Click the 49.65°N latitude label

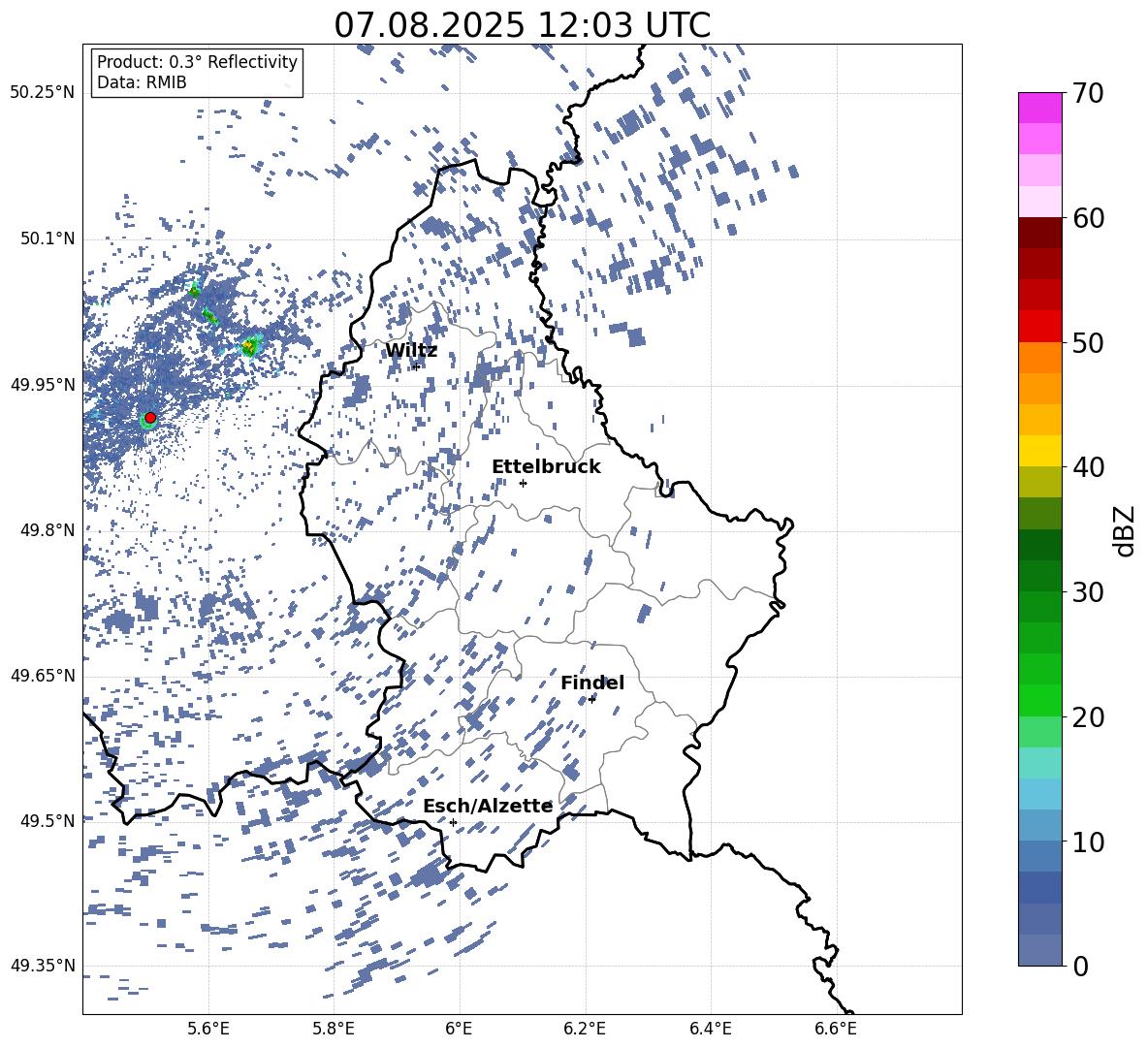tap(43, 676)
